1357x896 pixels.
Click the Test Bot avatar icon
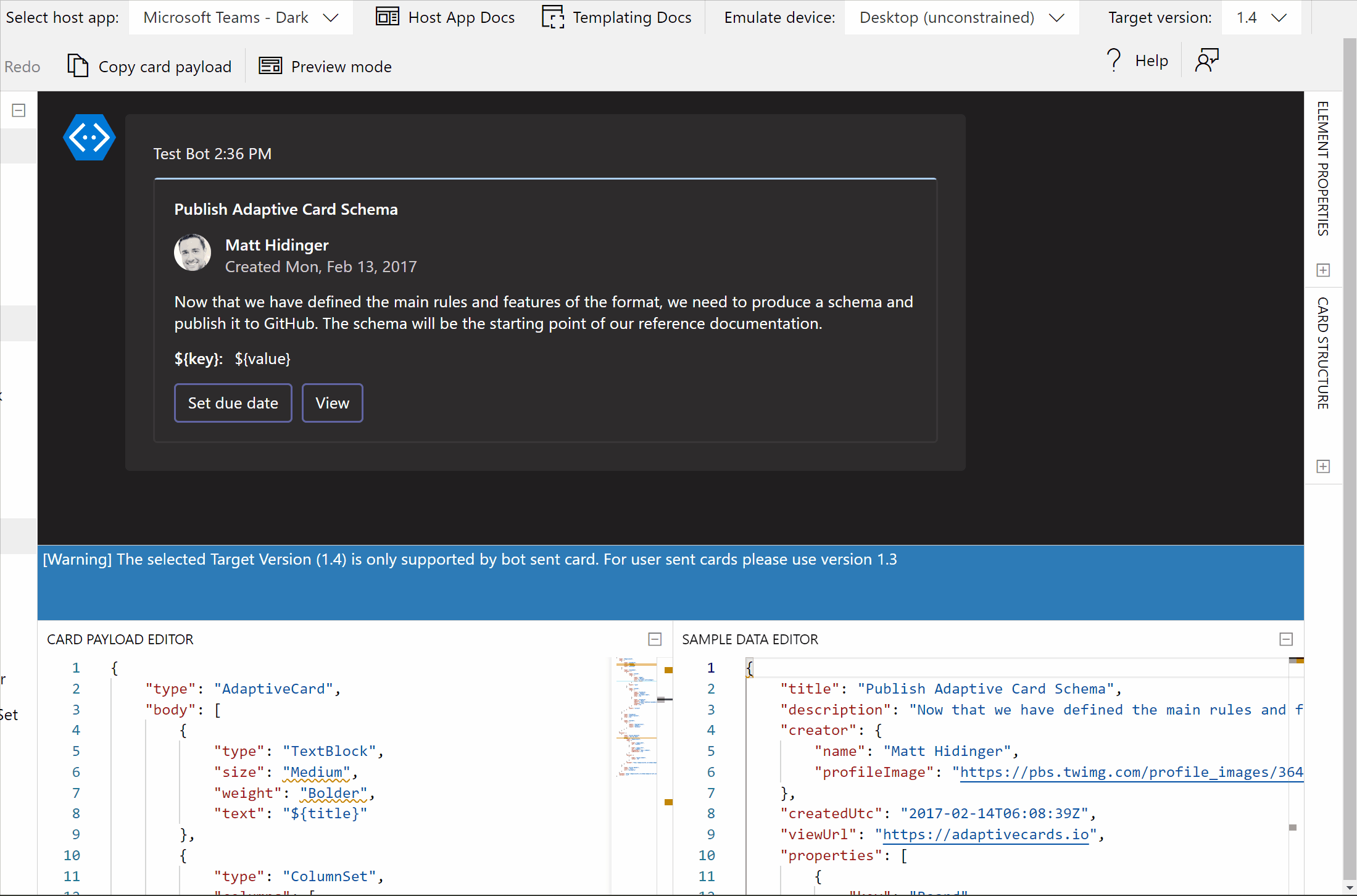(89, 137)
